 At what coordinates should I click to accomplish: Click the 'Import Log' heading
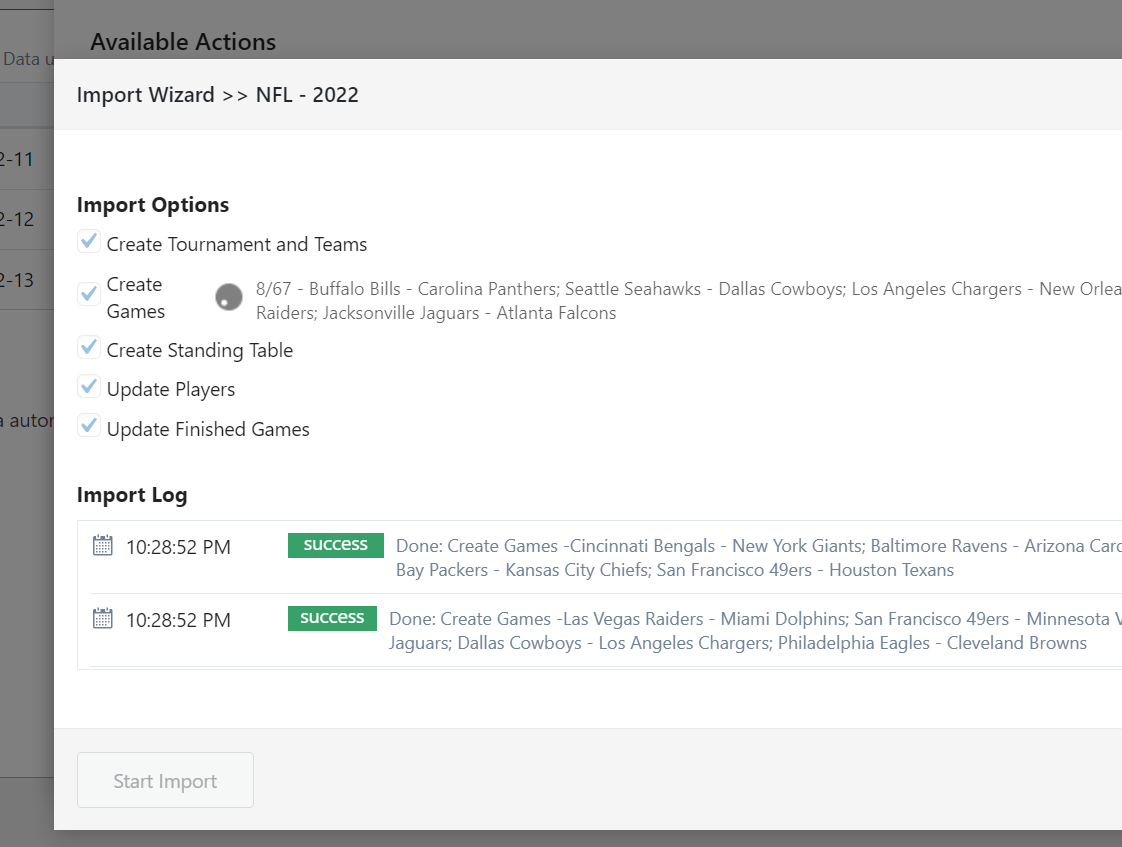(x=132, y=495)
